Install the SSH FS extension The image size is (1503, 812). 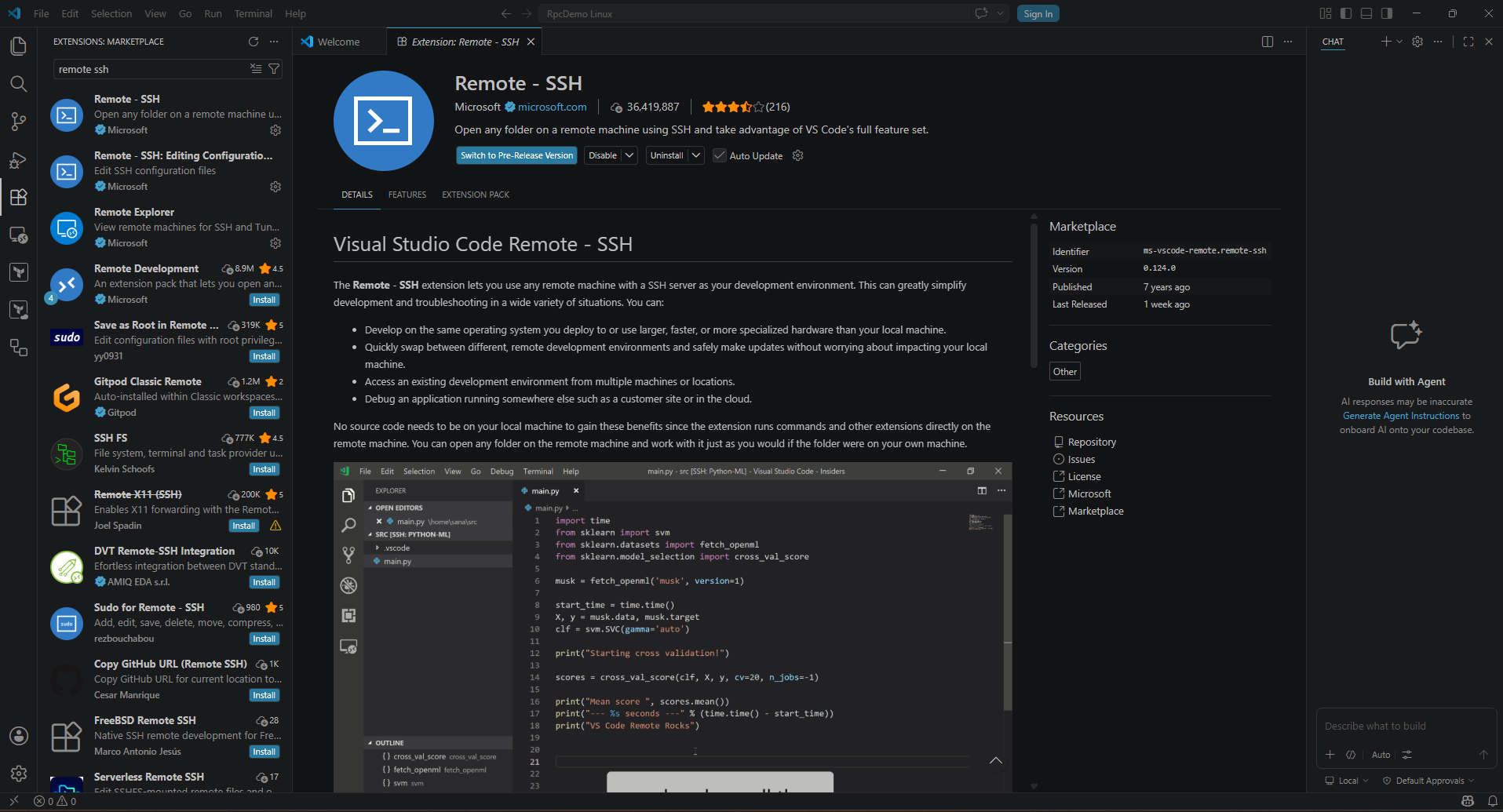264,469
